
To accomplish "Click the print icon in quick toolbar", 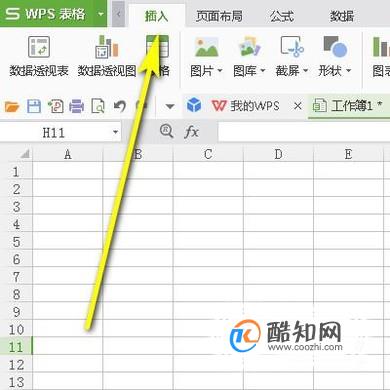I will pos(76,107).
